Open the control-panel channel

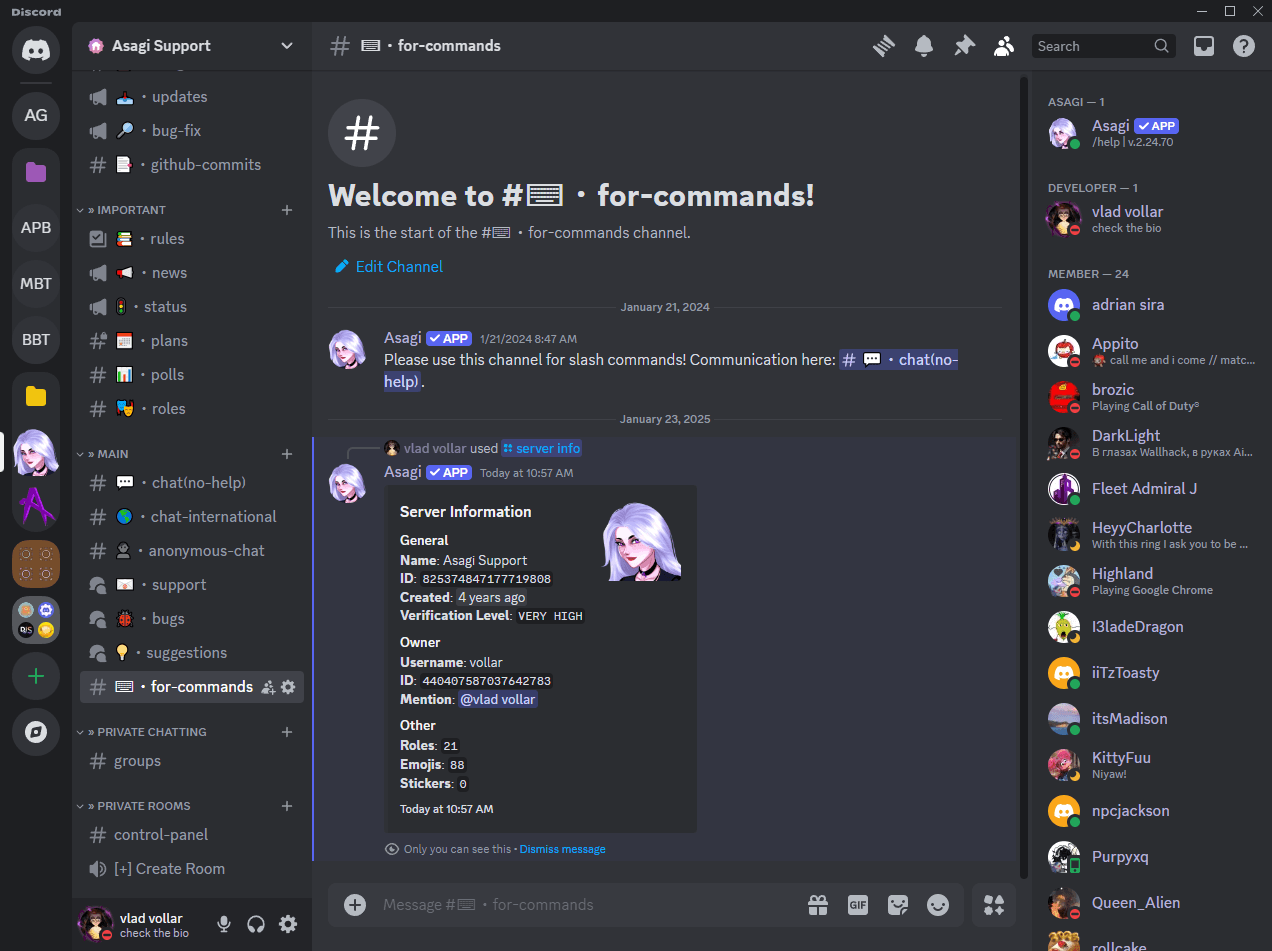(192, 835)
